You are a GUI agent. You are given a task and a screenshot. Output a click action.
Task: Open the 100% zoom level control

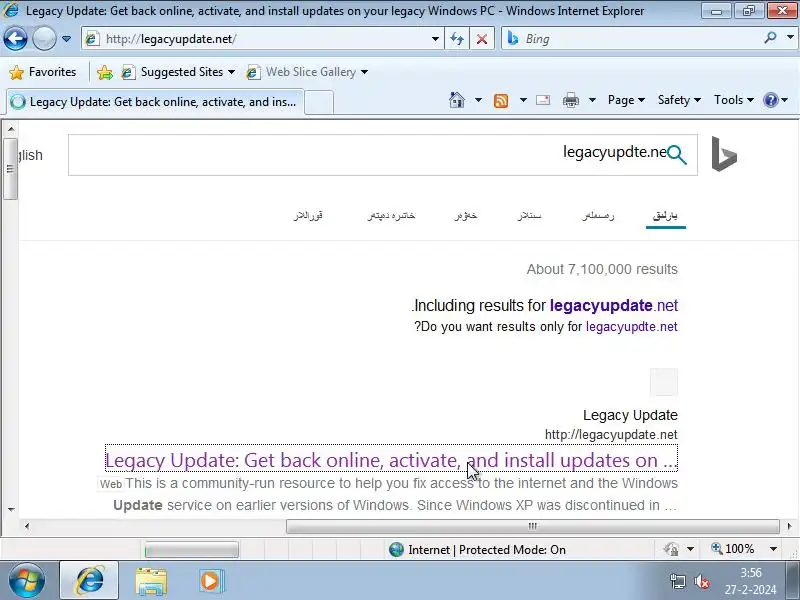pos(733,549)
